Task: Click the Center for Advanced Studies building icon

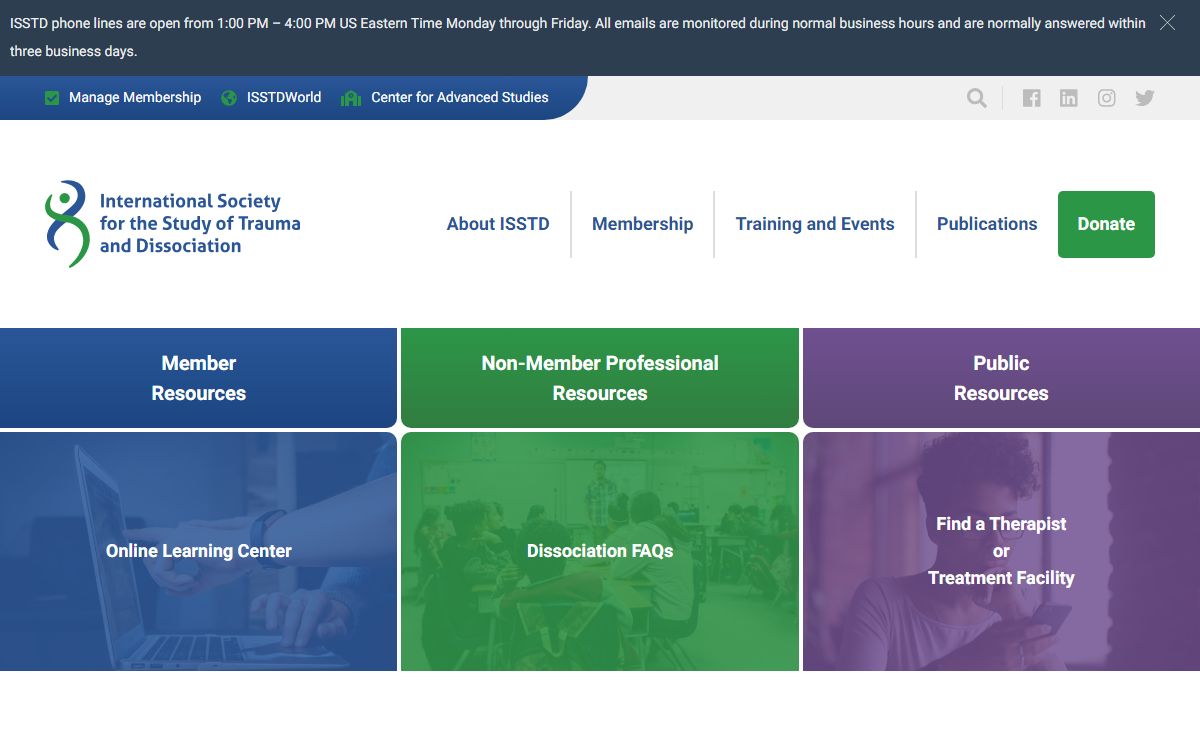Action: tap(351, 98)
